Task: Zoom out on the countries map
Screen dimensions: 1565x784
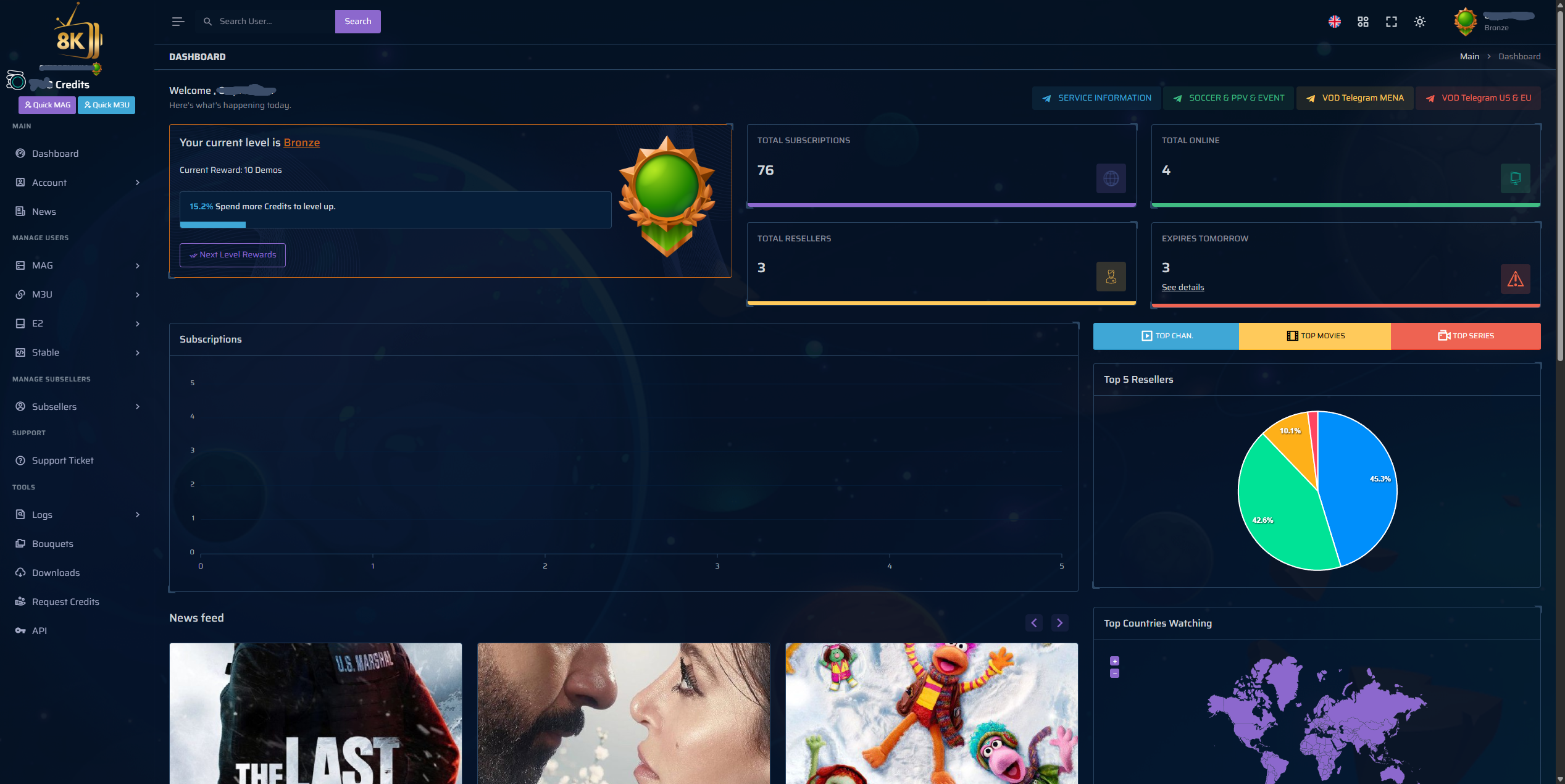Action: pyautogui.click(x=1114, y=673)
